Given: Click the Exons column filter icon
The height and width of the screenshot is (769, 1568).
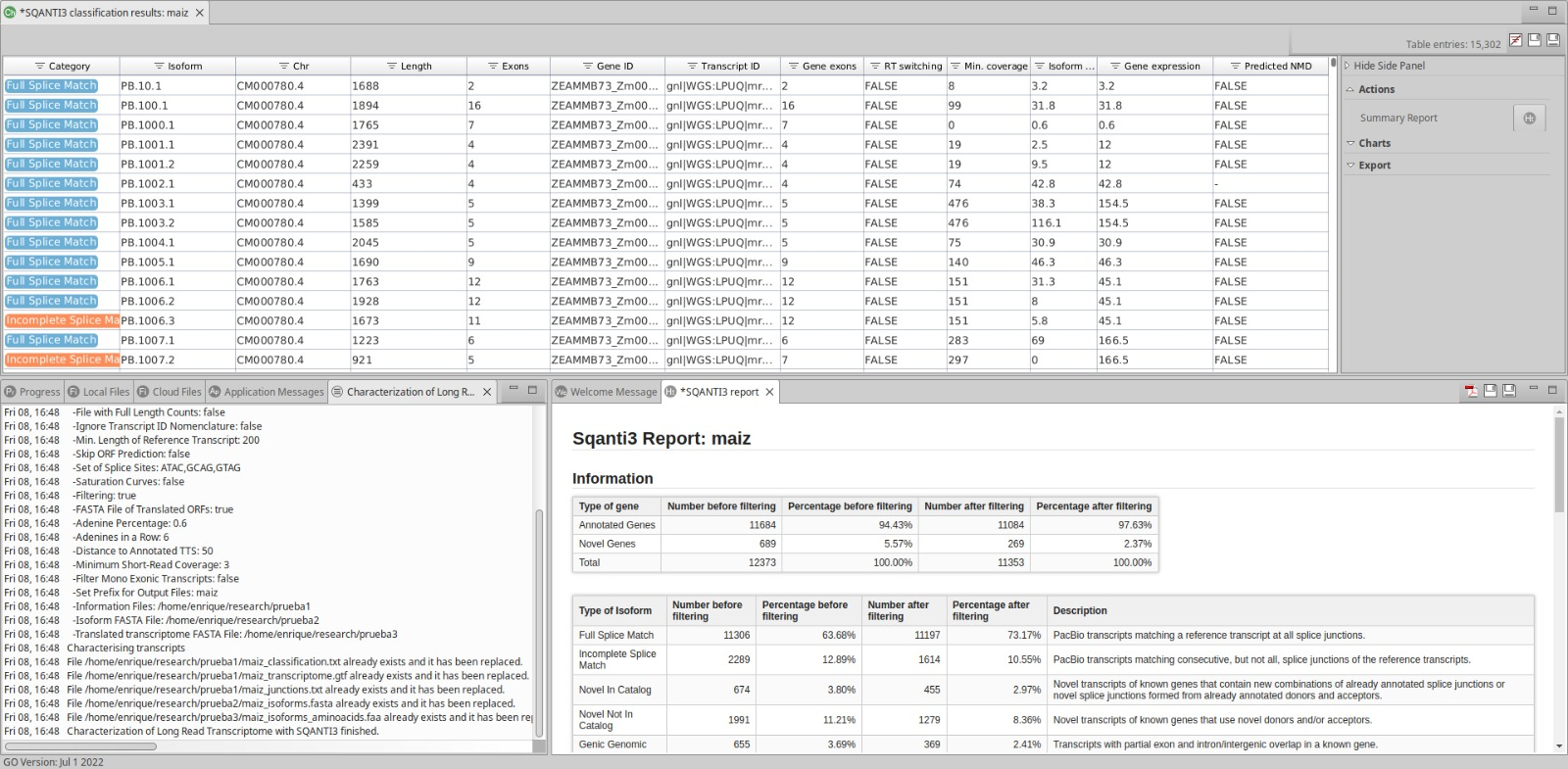Looking at the screenshot, I should point(493,66).
